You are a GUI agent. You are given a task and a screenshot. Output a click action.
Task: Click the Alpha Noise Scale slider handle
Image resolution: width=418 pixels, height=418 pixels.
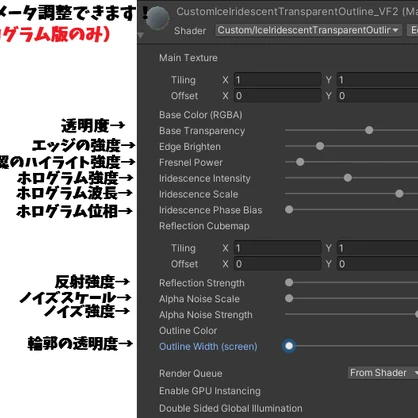coord(289,298)
